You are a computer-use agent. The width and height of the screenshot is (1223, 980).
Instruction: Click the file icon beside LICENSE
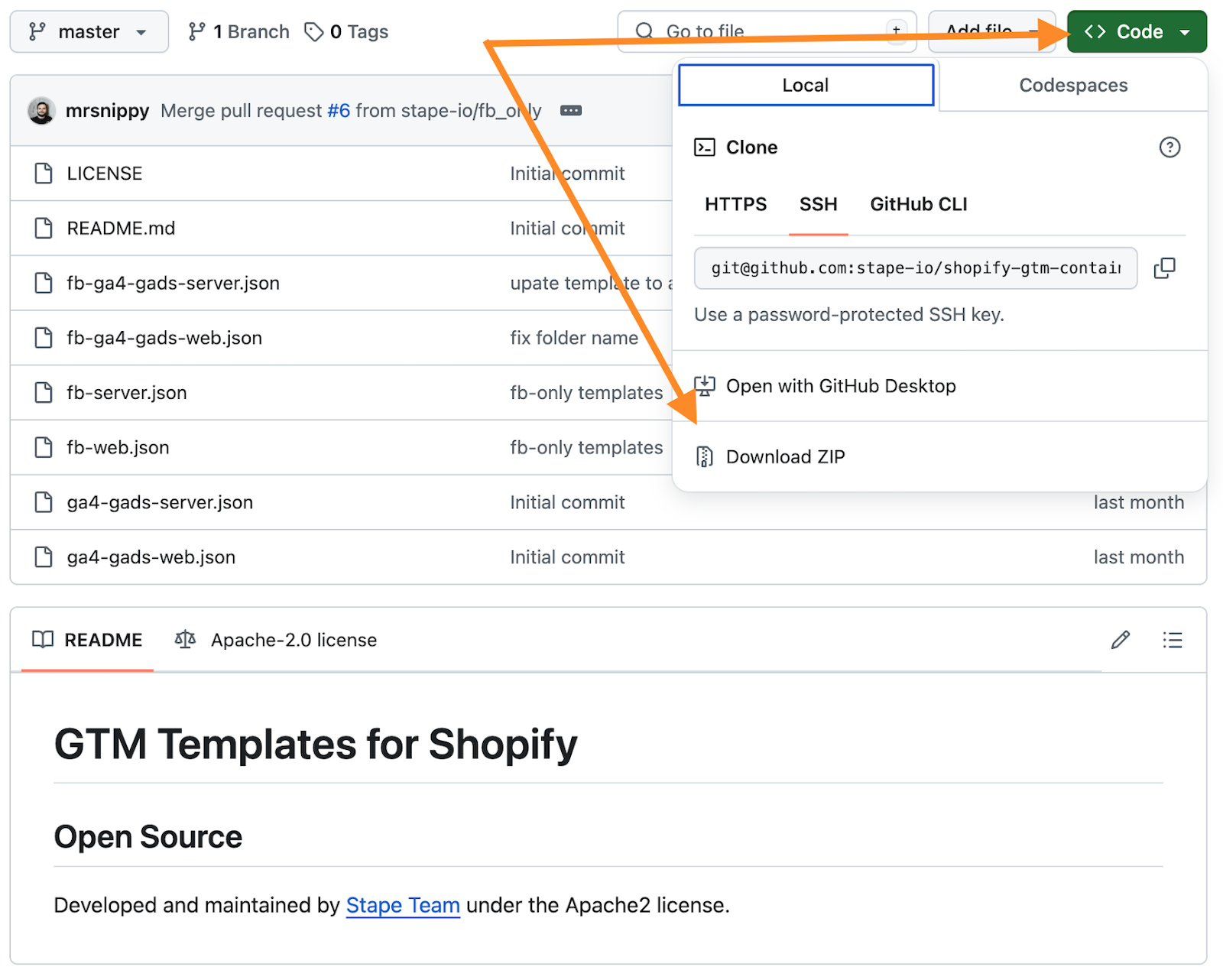44,174
